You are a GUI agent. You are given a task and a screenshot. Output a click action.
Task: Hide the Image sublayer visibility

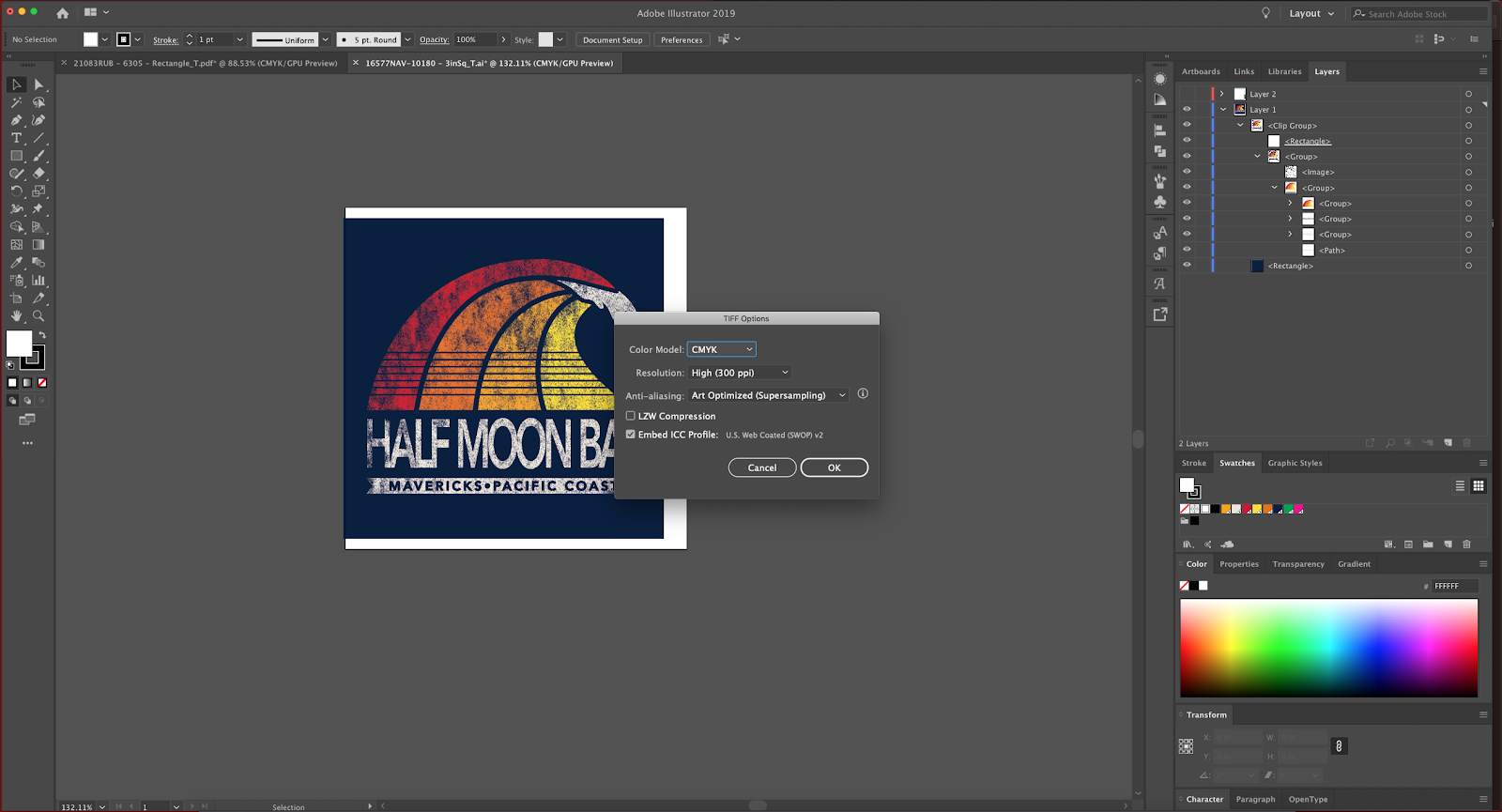click(1187, 172)
